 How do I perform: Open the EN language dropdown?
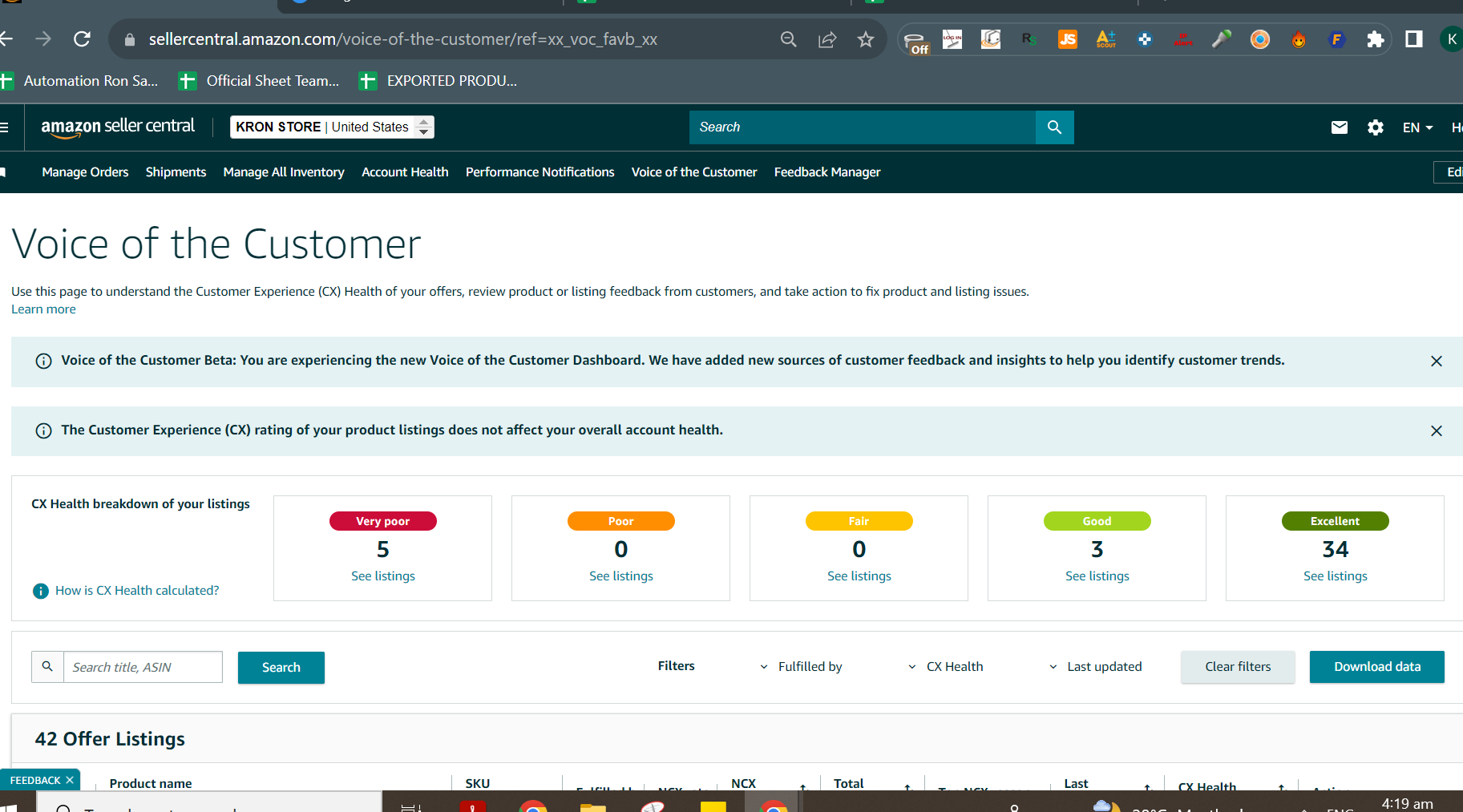point(1417,127)
